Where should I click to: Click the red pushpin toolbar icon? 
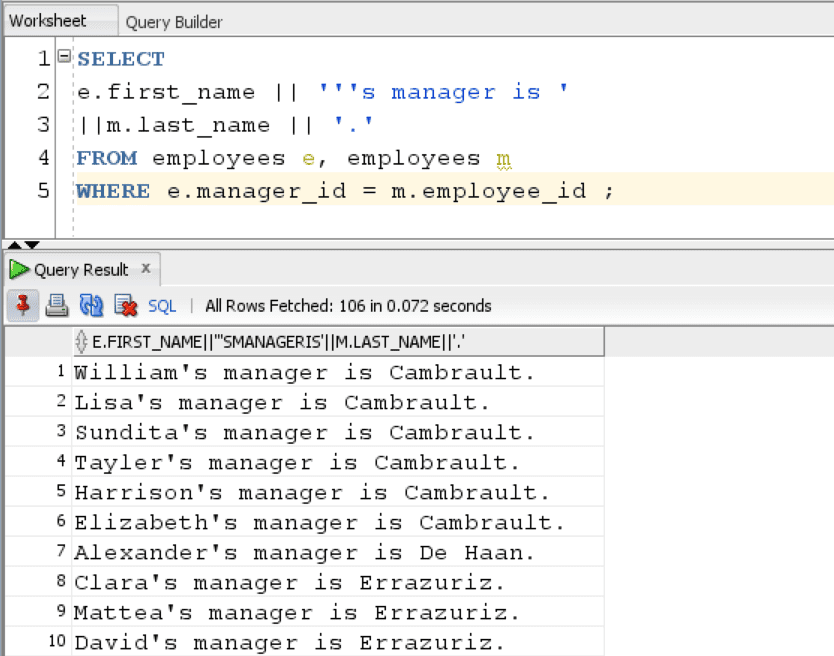point(20,305)
